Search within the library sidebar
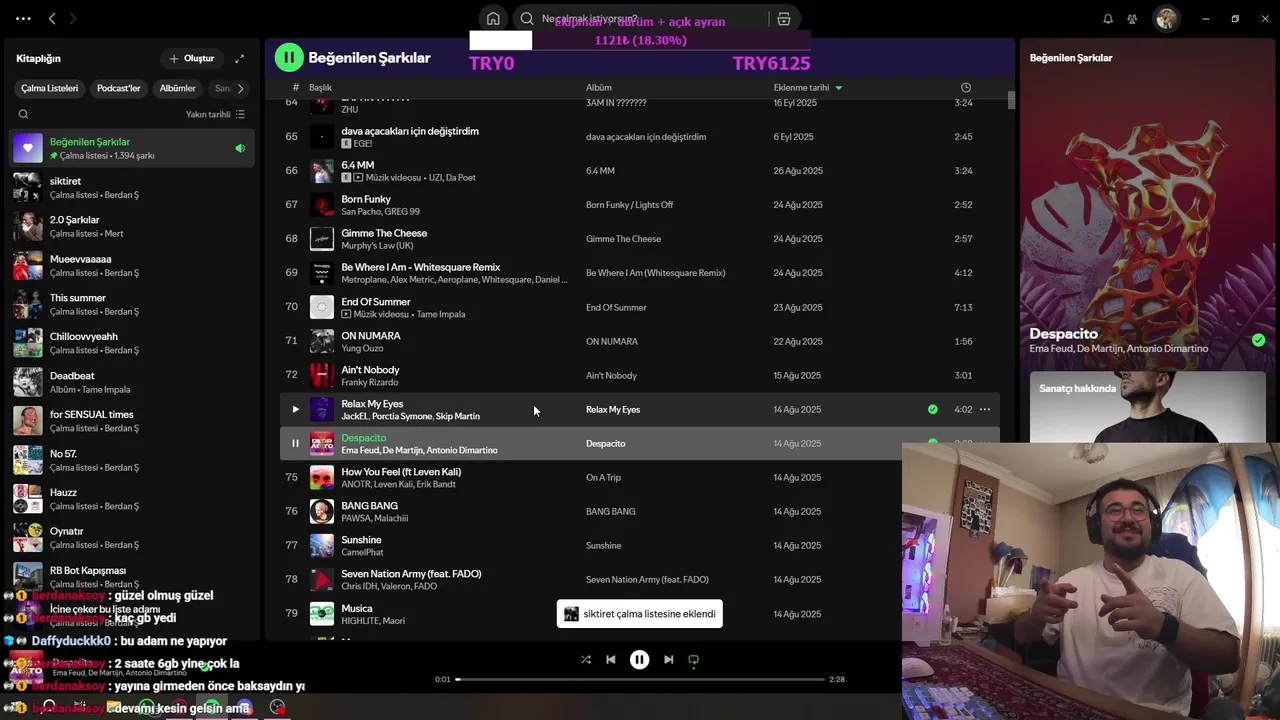Screen dimensions: 1280x720 pyautogui.click(x=23, y=114)
